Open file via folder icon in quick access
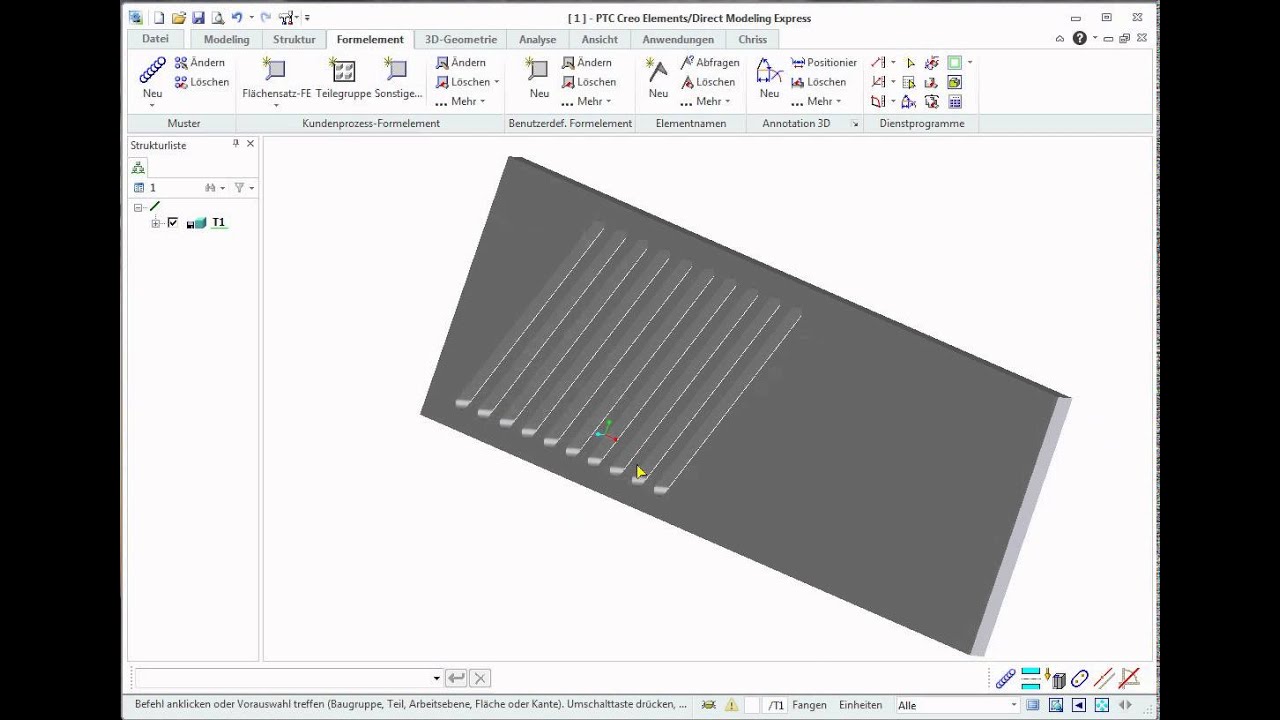 pyautogui.click(x=178, y=17)
